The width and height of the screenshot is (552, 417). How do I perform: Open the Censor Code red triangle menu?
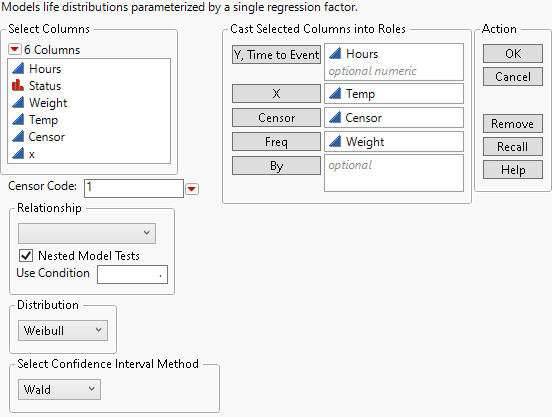tap(192, 189)
